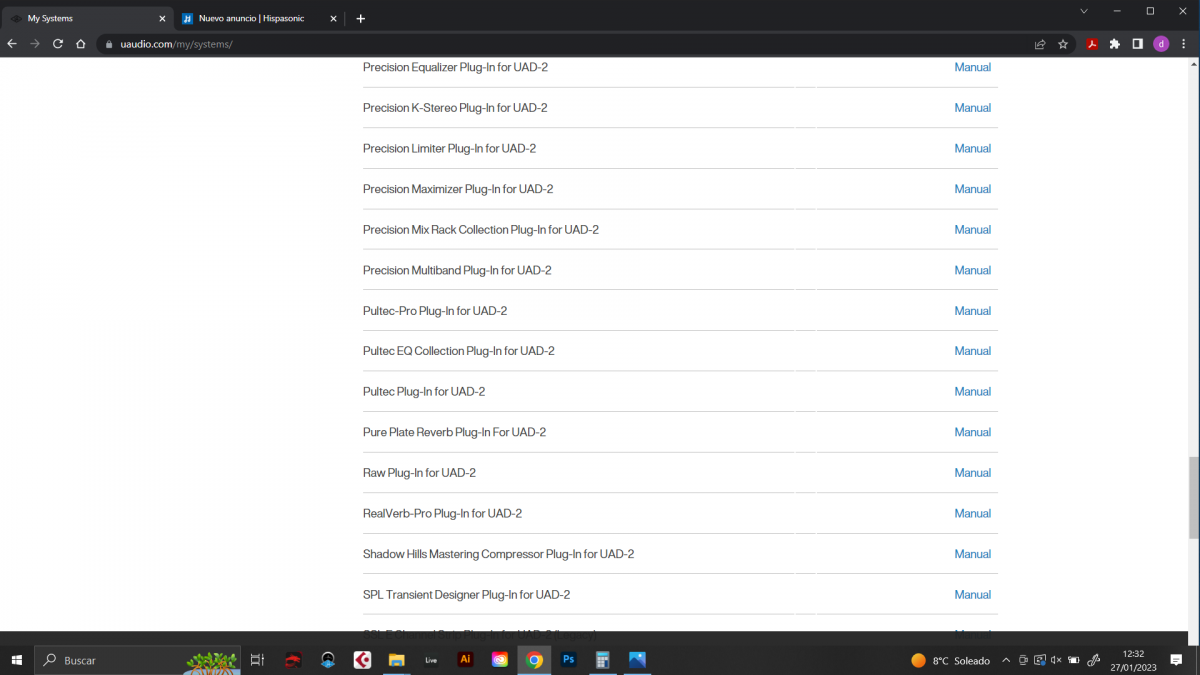This screenshot has width=1200, height=675.
Task: Open the Extensions puzzle menu
Action: [1115, 44]
